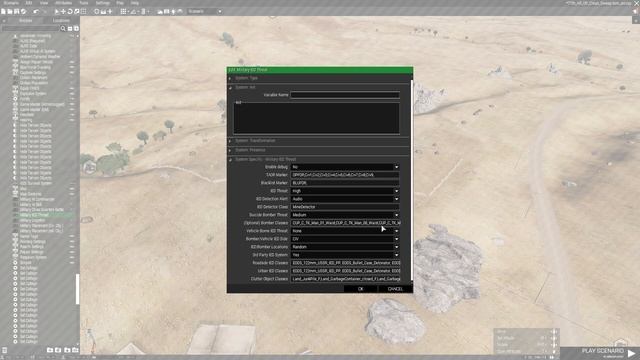Click the PLAY SCENARIO button
The width and height of the screenshot is (640, 360).
[x=600, y=353]
